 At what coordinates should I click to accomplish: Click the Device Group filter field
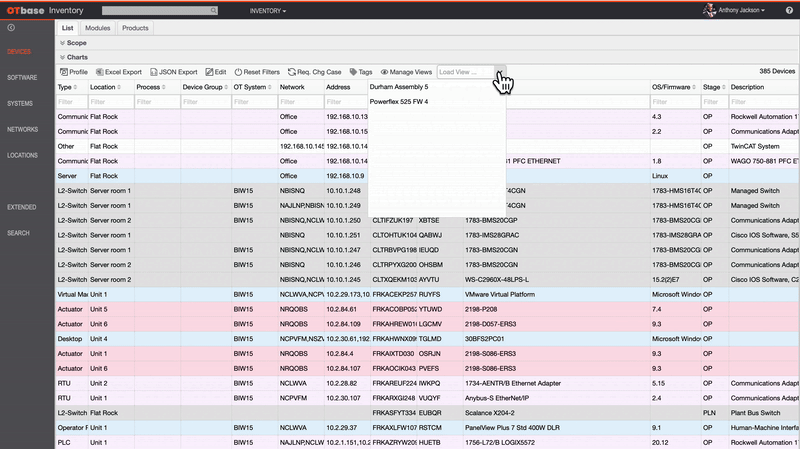pos(206,102)
